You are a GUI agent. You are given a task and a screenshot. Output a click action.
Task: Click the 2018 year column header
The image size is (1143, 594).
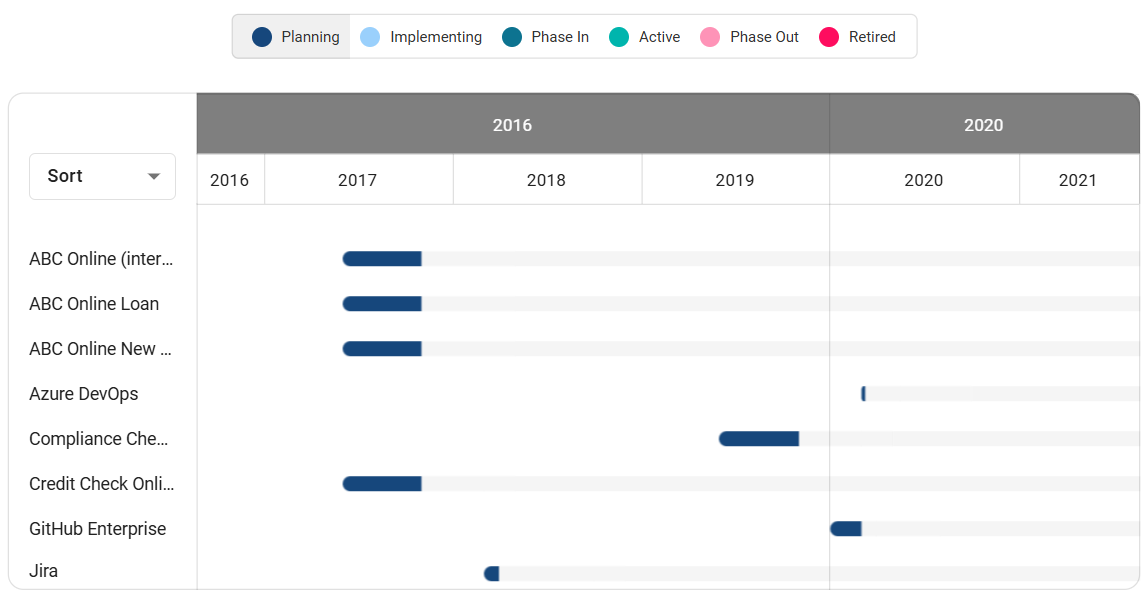coord(546,180)
